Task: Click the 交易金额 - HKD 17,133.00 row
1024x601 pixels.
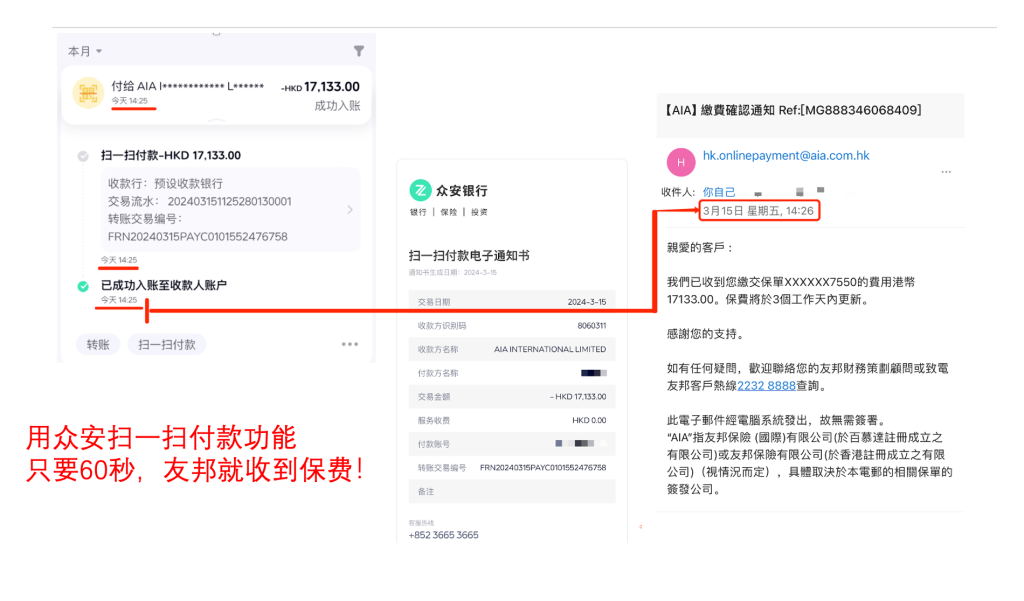Action: point(512,397)
